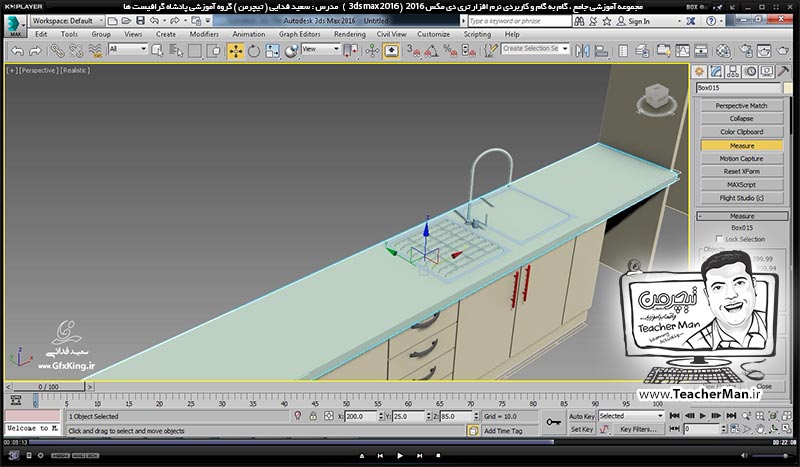
Task: Click the X coordinate field showing 200.0
Action: point(362,416)
